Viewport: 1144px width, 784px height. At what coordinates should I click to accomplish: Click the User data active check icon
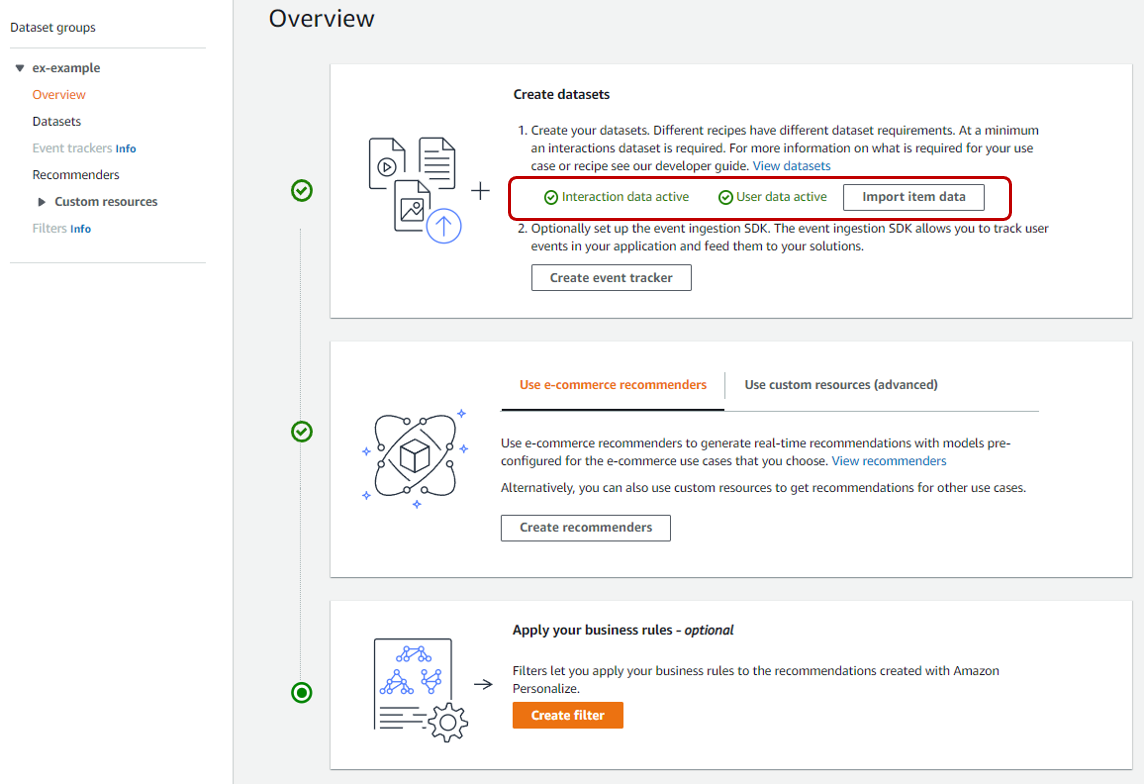[725, 198]
